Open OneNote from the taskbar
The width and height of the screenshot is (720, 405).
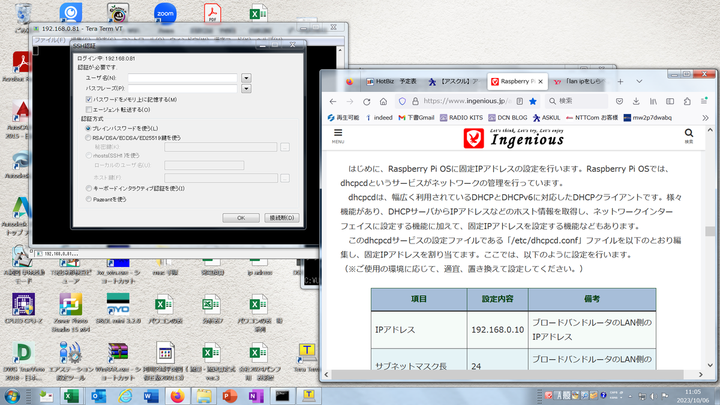coord(256,396)
